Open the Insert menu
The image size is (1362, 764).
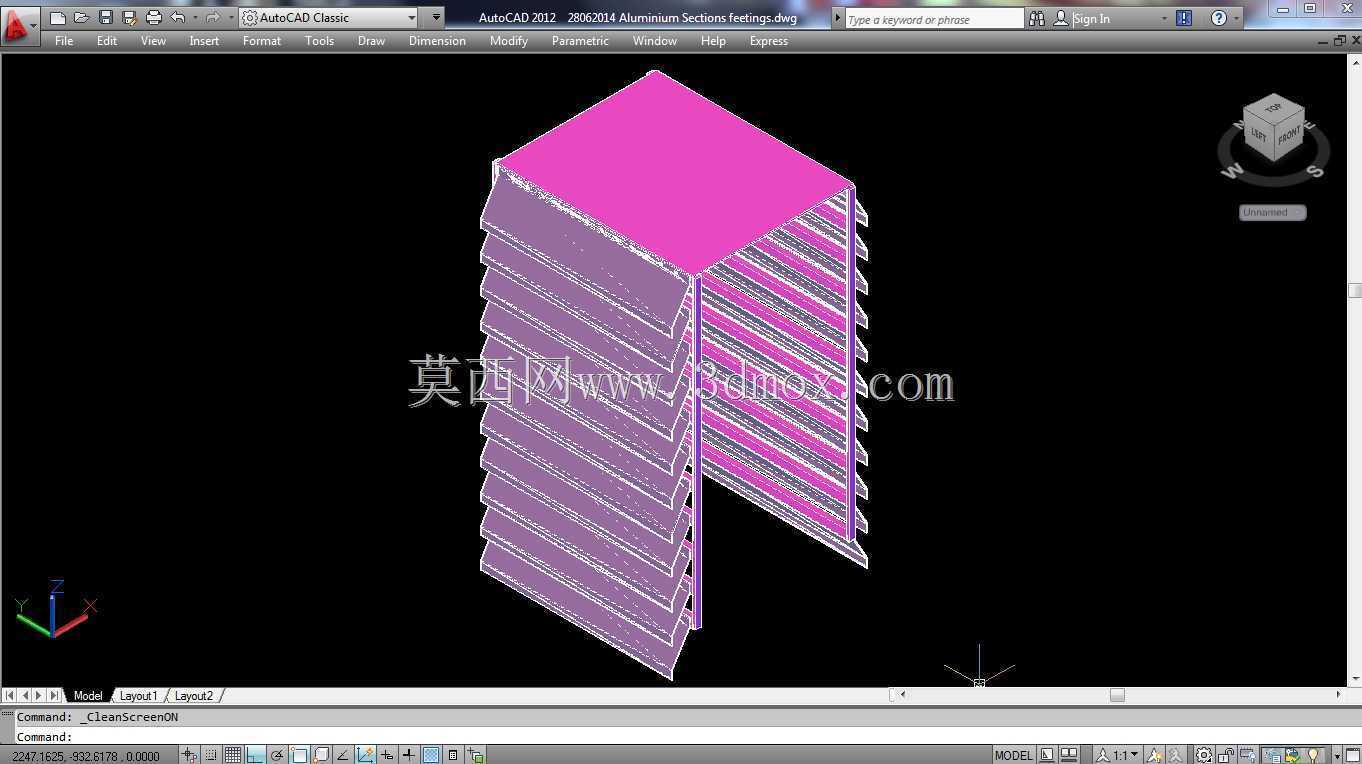pyautogui.click(x=204, y=41)
